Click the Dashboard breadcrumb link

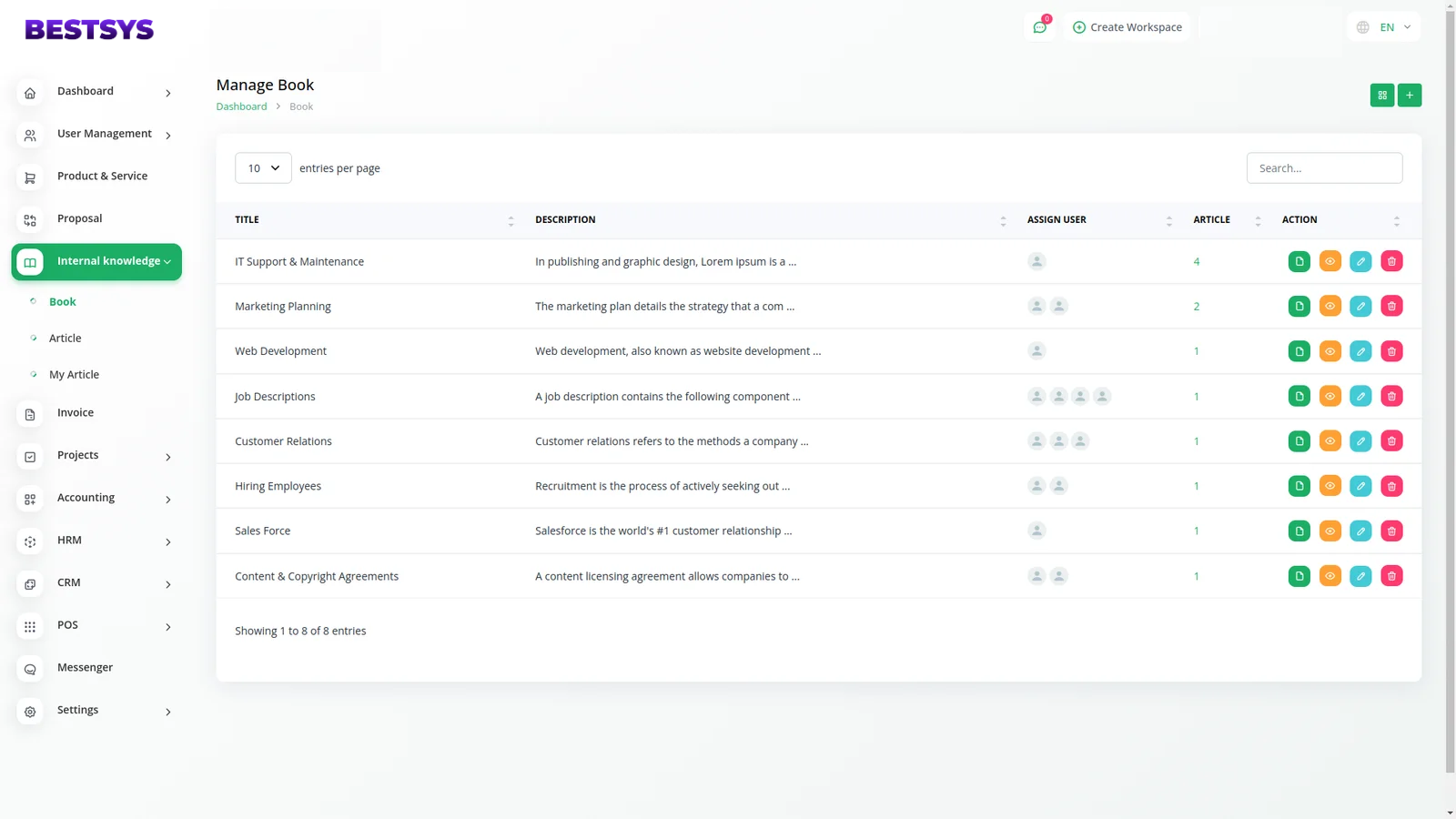(x=241, y=106)
